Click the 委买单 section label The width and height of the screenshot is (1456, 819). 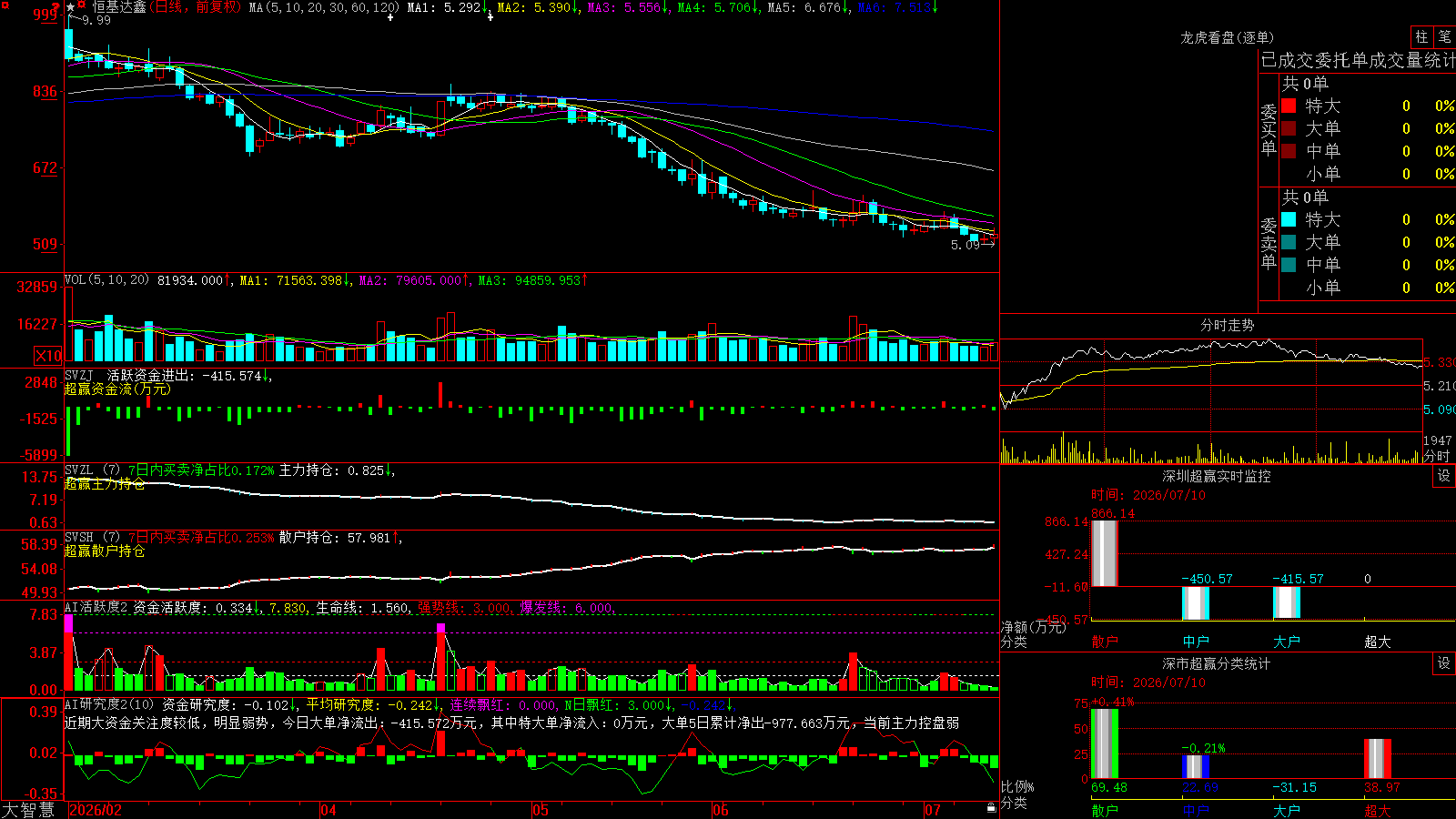(1269, 129)
